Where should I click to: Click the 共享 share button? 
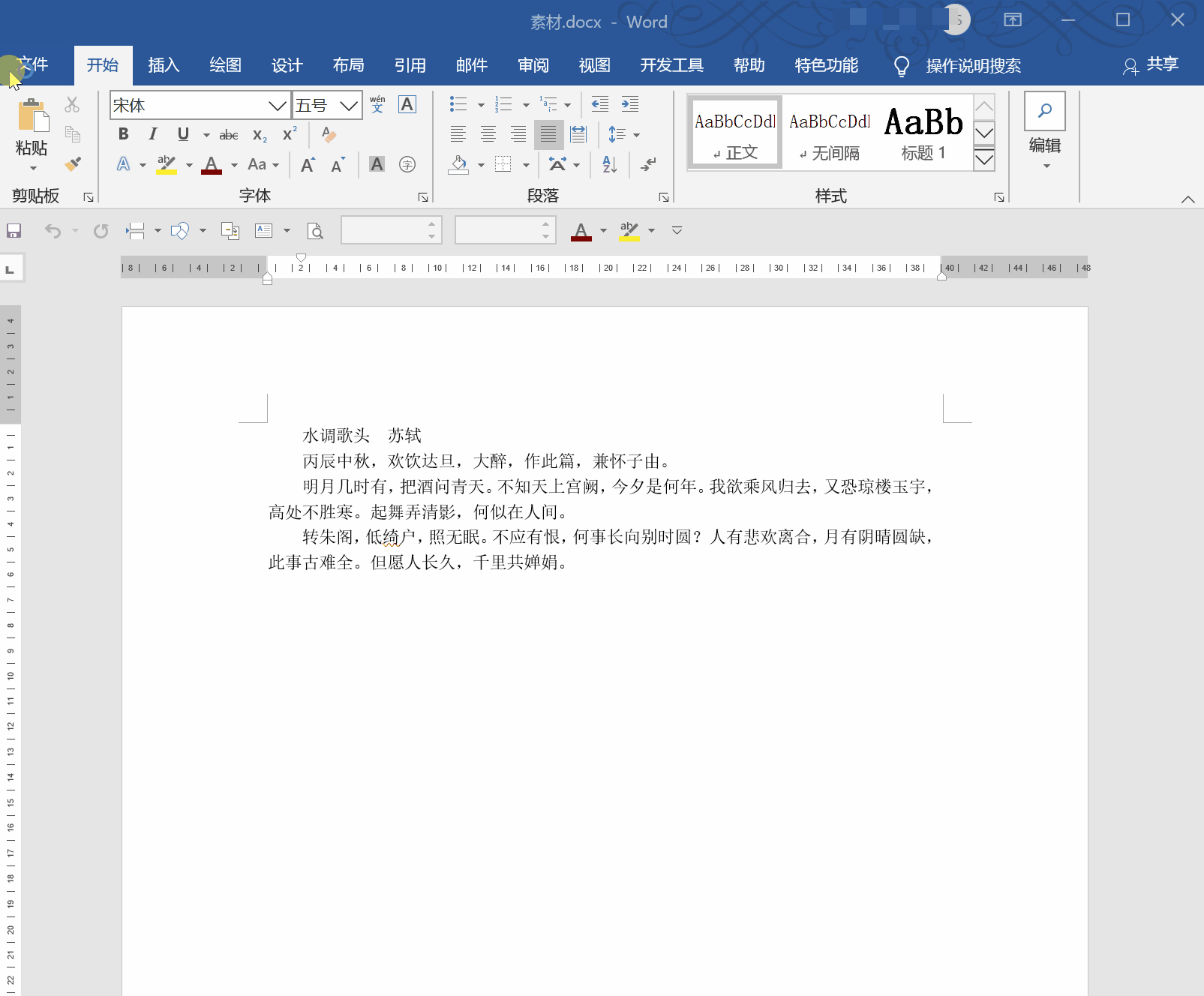coord(1151,65)
